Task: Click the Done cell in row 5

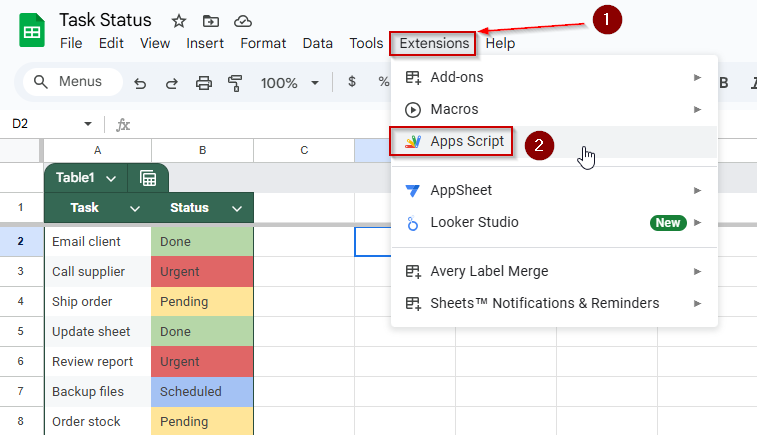Action: tap(202, 332)
